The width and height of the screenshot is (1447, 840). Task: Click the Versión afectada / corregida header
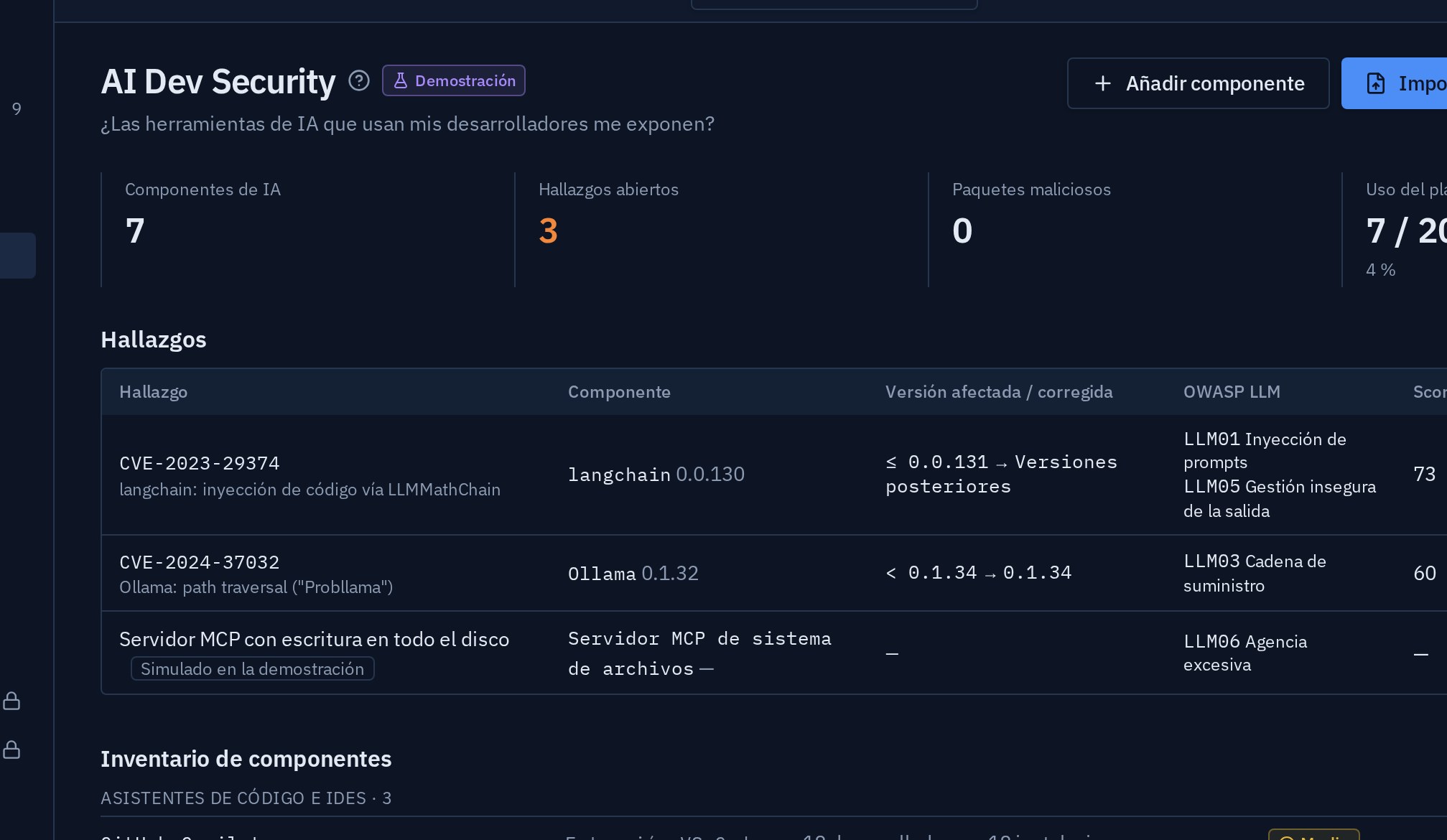[x=999, y=392]
